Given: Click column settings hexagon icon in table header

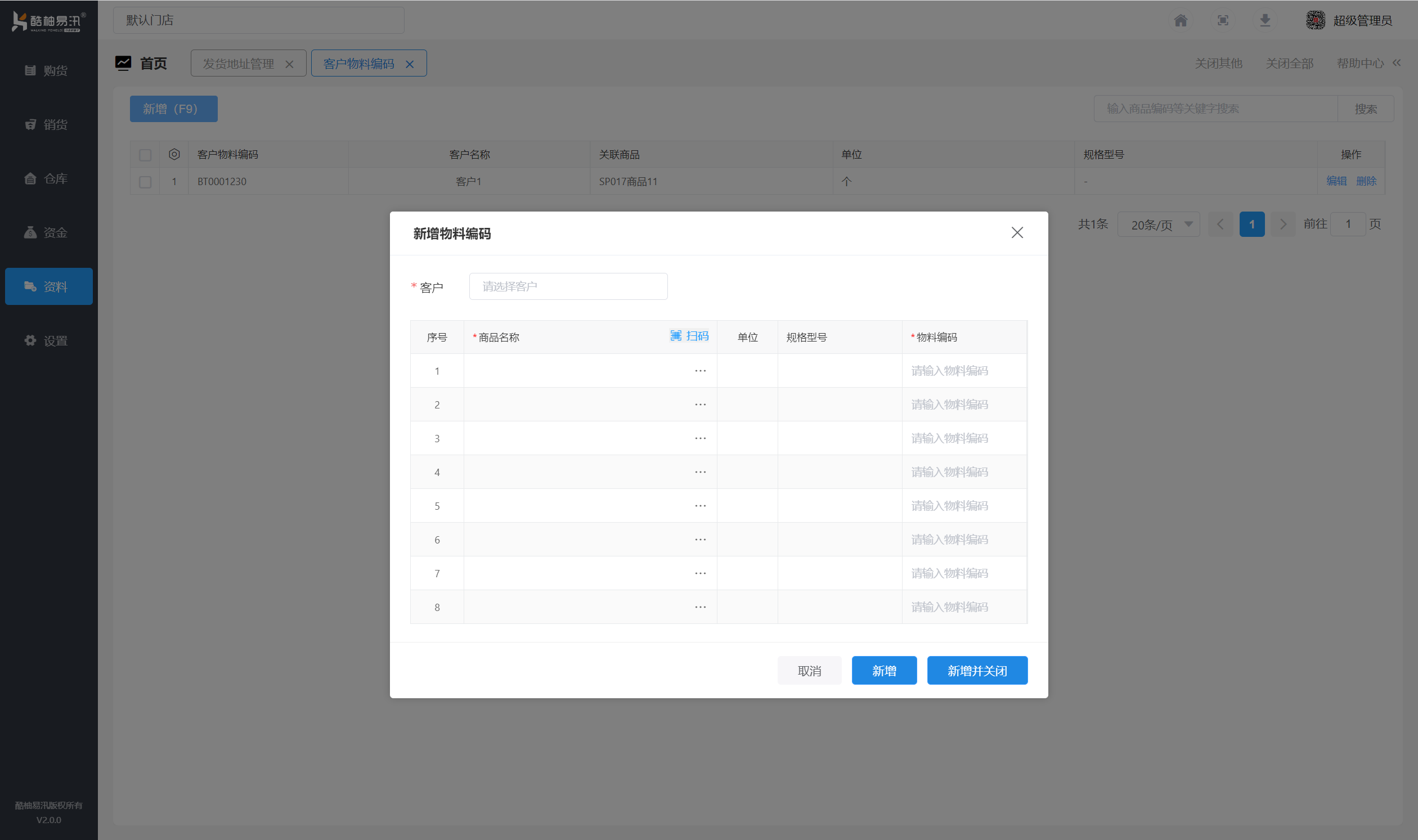Looking at the screenshot, I should tap(174, 154).
